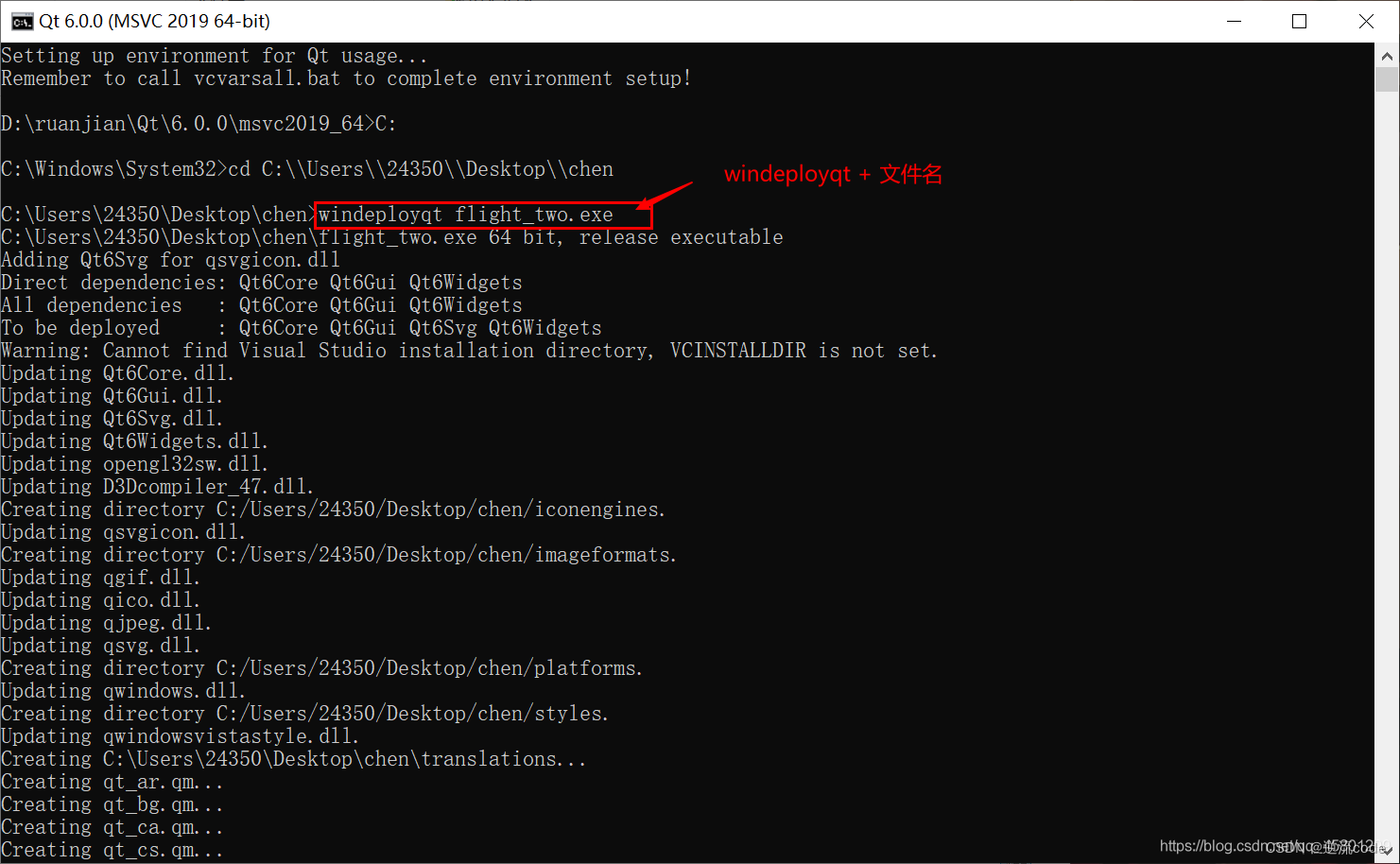
Task: Click the line 'Updating qwindowsvistastyle.dll.'
Action: [180, 736]
